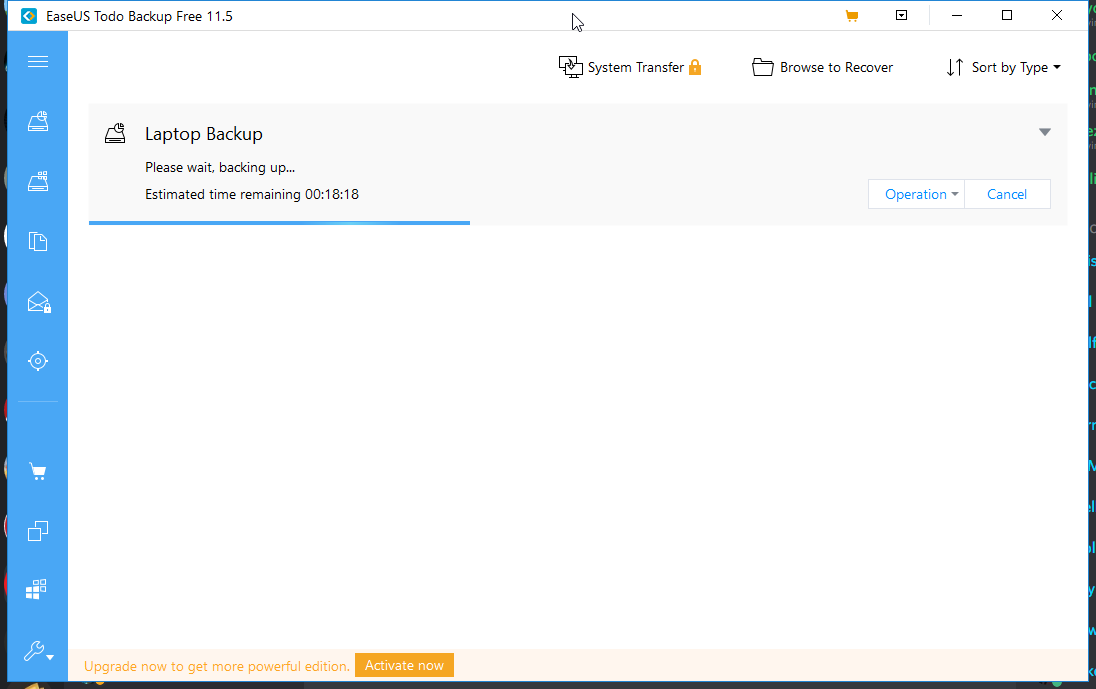Click 'Upgrade now to get more powerful edition.' text

coord(217,666)
